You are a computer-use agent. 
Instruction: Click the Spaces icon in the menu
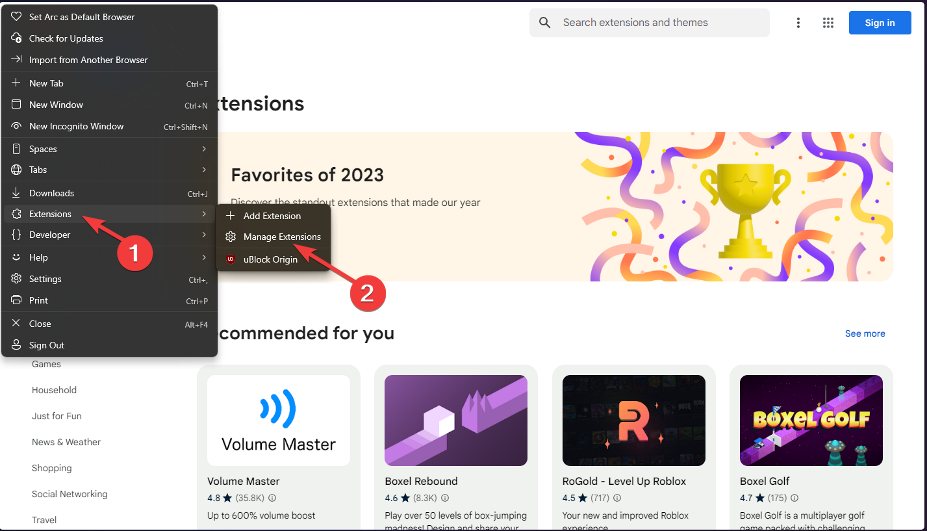[17, 148]
